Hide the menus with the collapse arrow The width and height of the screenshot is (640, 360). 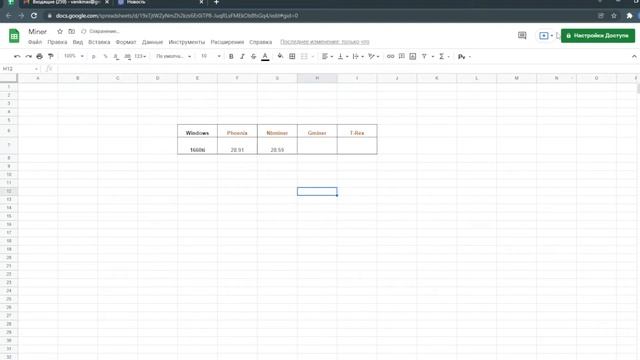[634, 56]
